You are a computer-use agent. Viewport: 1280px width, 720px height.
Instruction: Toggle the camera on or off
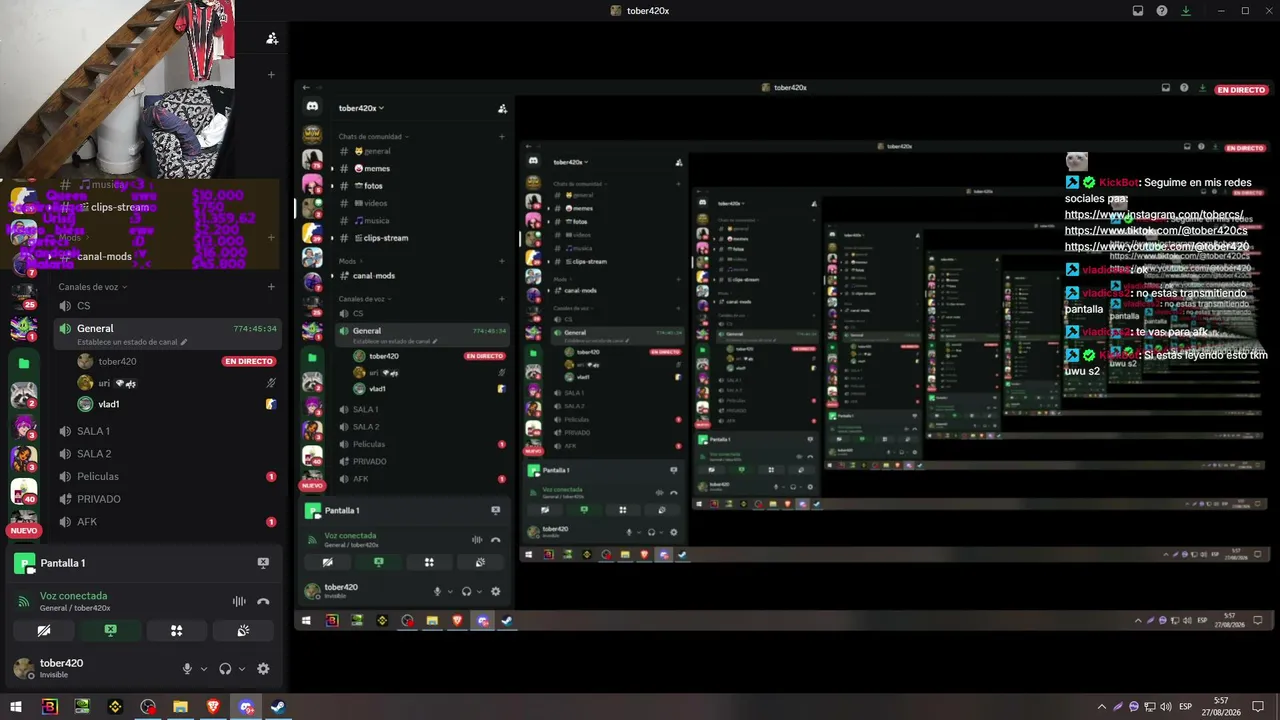[43, 631]
